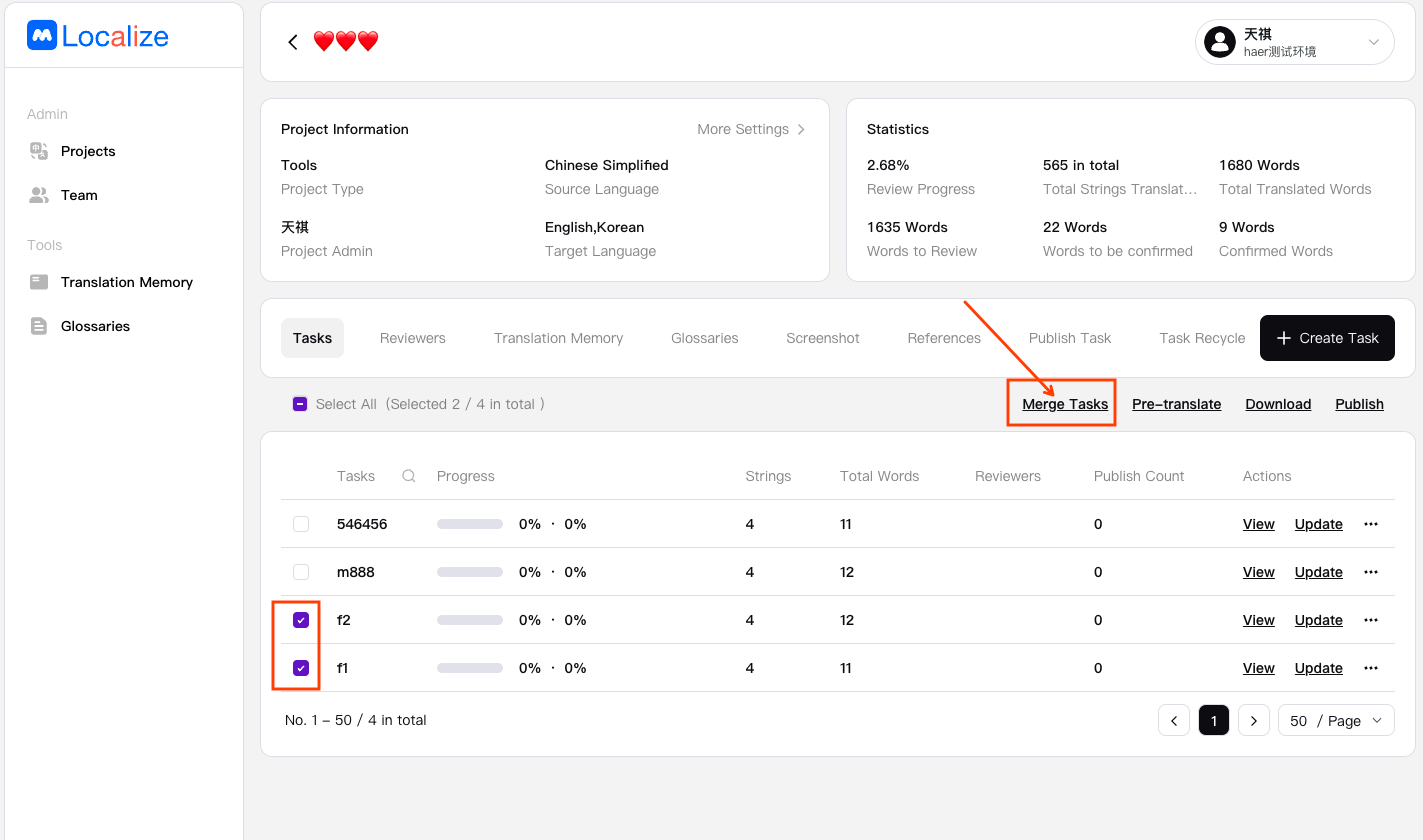Click the Projects sidebar icon
Screen dimensions: 1423x840
pyautogui.click(x=39, y=151)
